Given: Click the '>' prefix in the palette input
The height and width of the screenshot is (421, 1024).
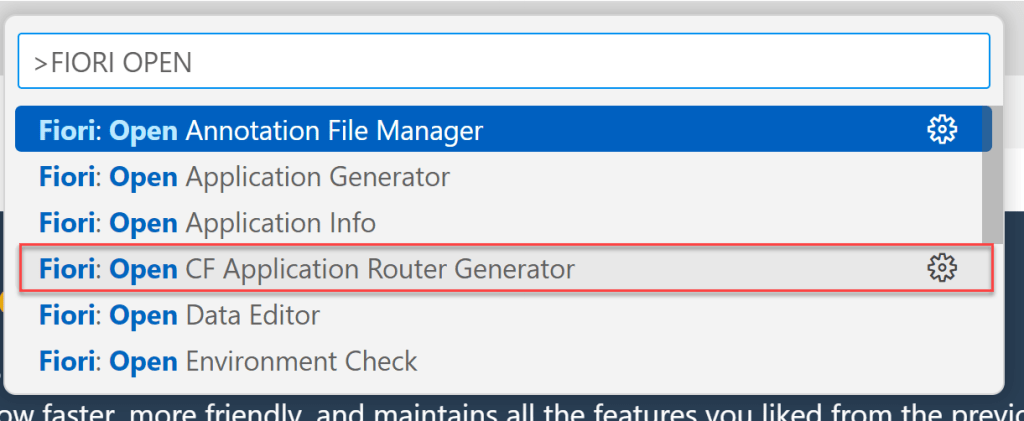Looking at the screenshot, I should point(41,62).
